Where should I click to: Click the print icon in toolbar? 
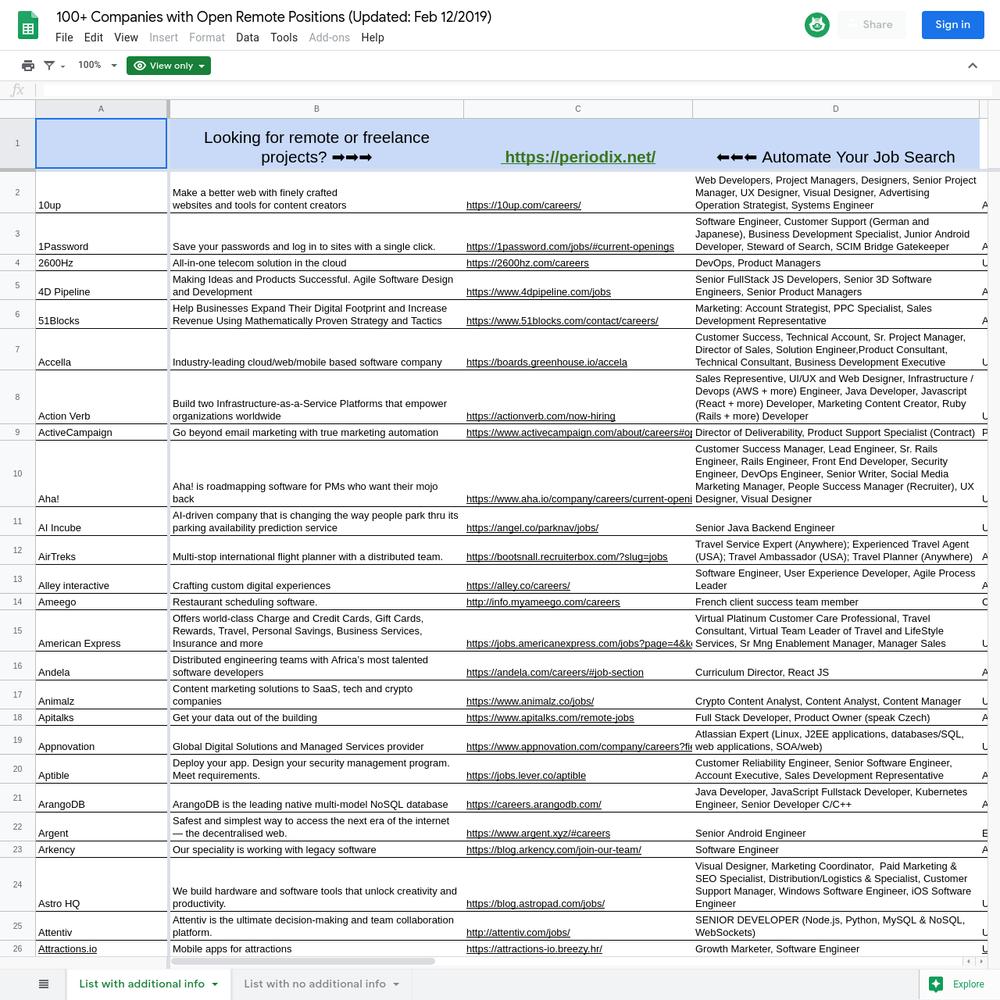pos(27,66)
